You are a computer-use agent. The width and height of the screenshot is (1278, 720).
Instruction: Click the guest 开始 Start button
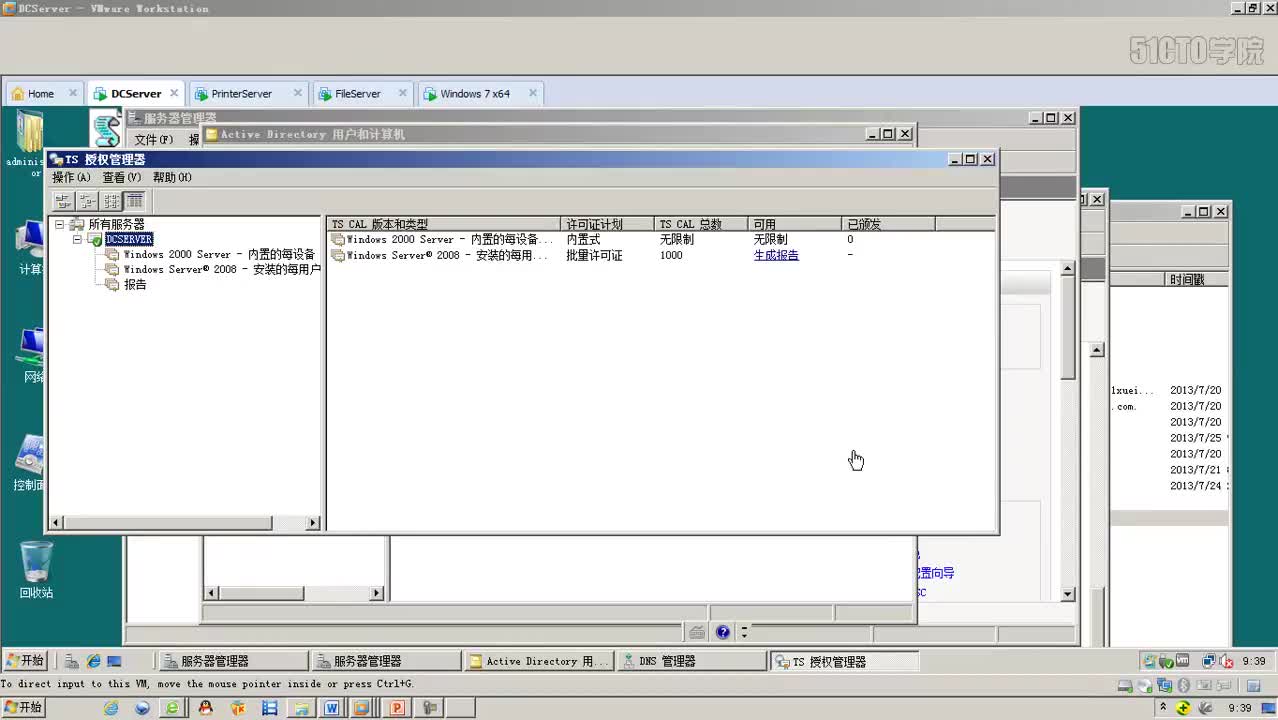(26, 661)
